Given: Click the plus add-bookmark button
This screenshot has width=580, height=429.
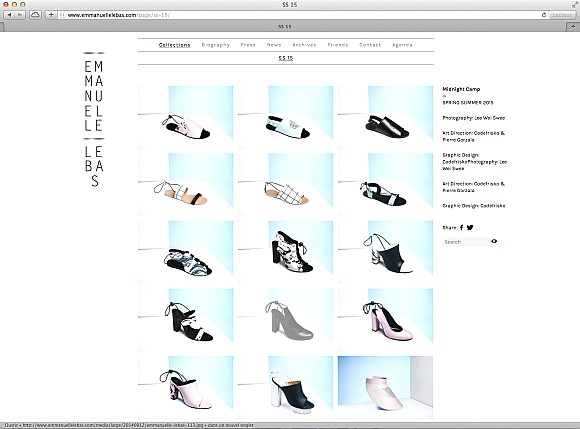Looking at the screenshot, I should (x=51, y=15).
